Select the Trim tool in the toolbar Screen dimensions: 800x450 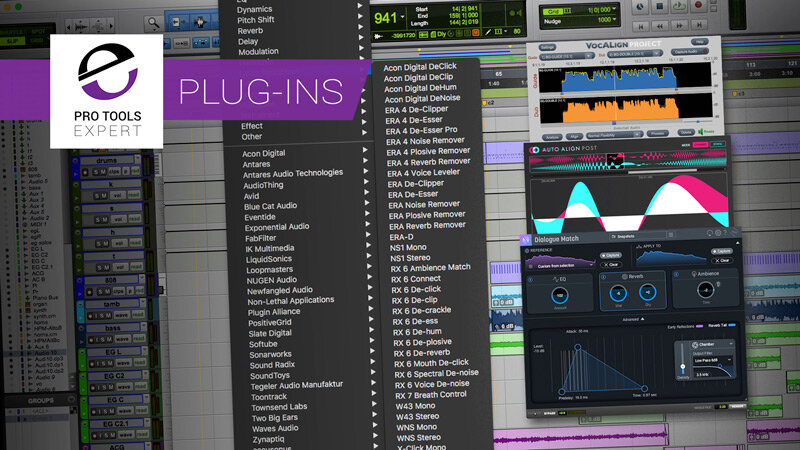179,22
